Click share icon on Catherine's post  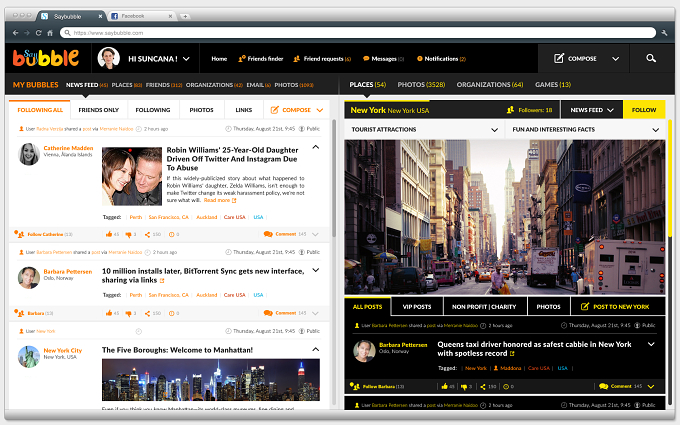pos(147,235)
